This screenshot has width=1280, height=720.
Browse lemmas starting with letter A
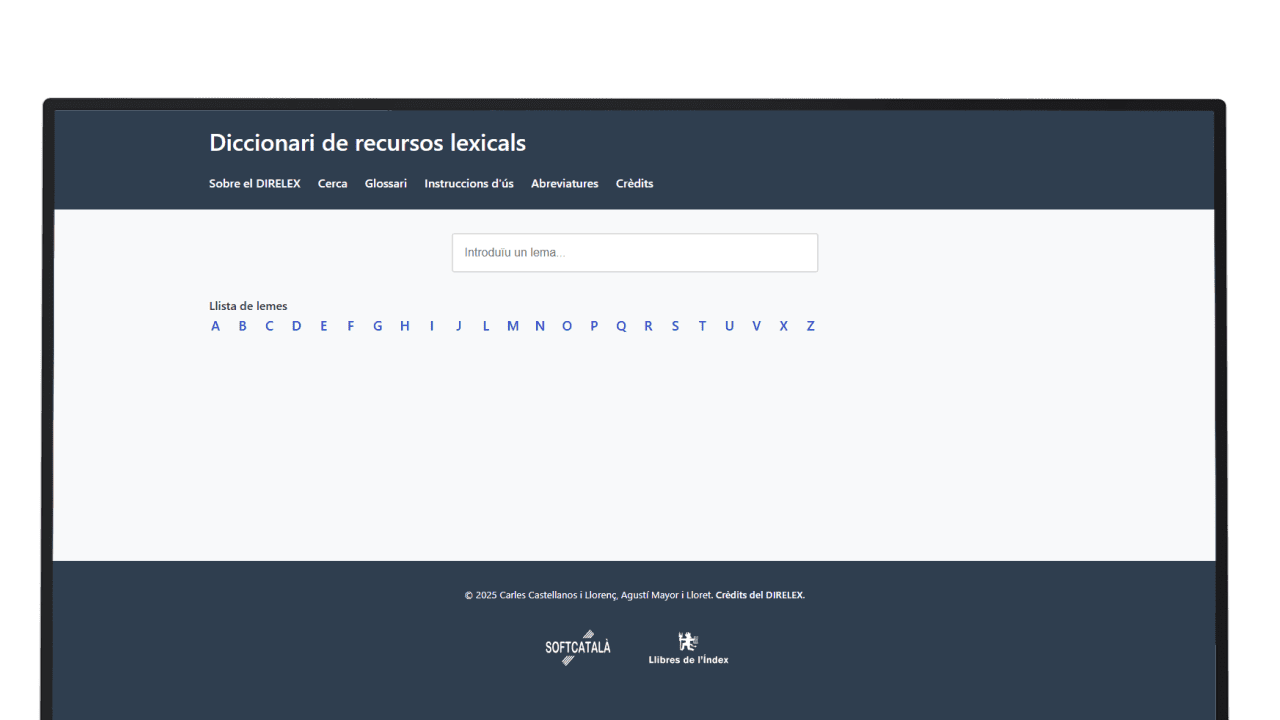coord(215,326)
